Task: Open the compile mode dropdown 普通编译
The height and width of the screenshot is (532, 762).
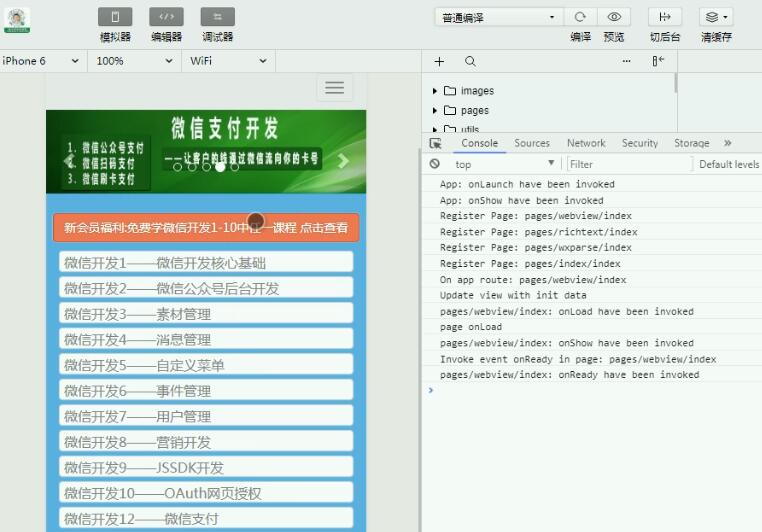Action: pyautogui.click(x=499, y=17)
